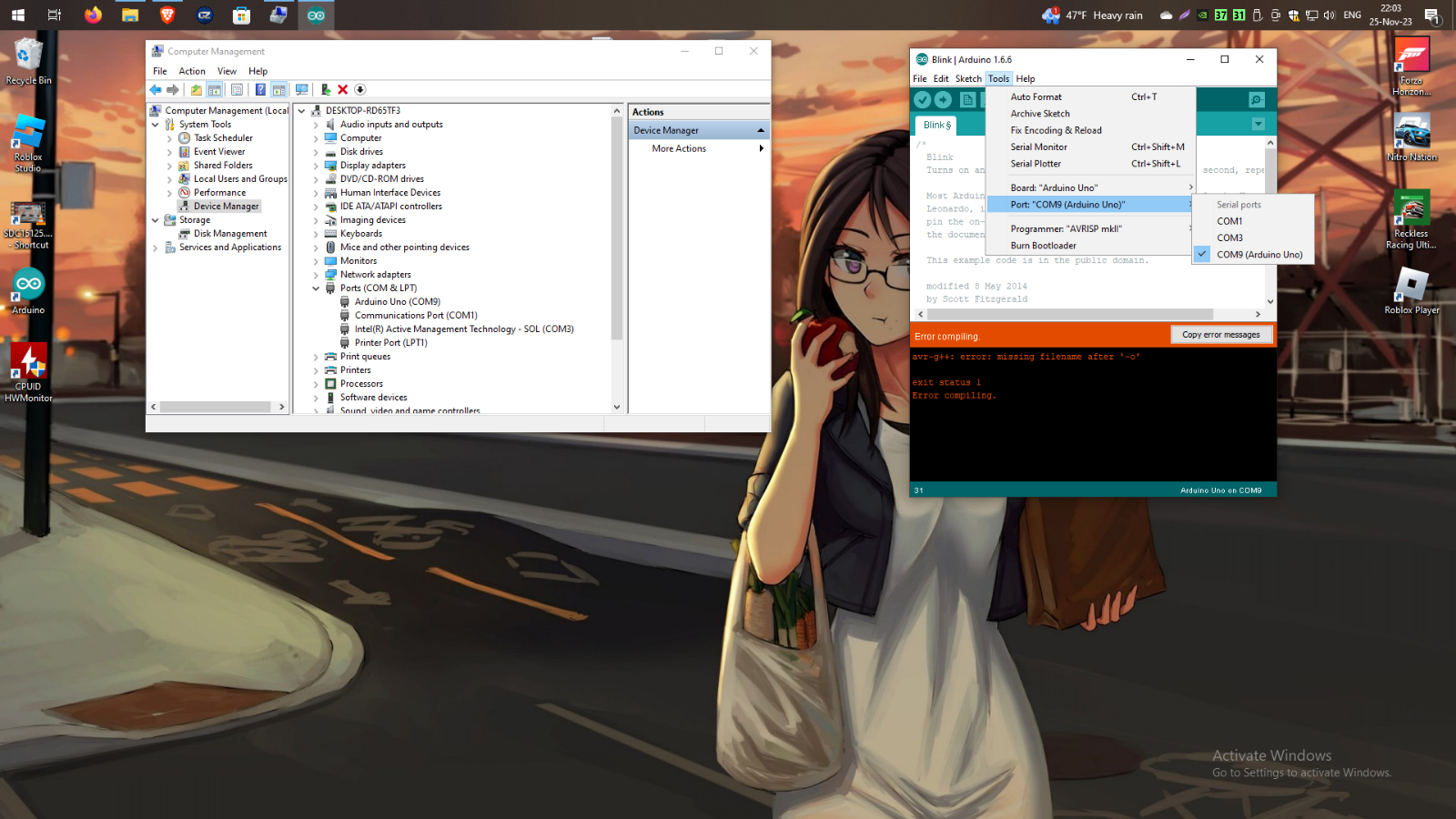Click Firefox icon in the taskbar

(x=93, y=15)
